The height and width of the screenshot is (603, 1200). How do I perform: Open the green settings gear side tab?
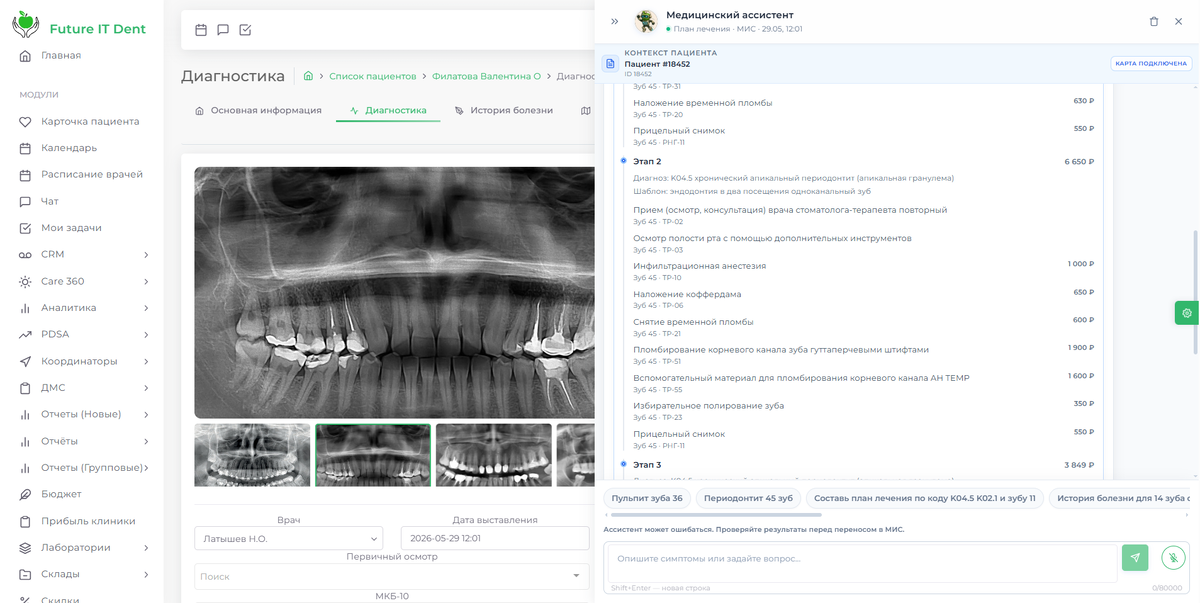1187,313
